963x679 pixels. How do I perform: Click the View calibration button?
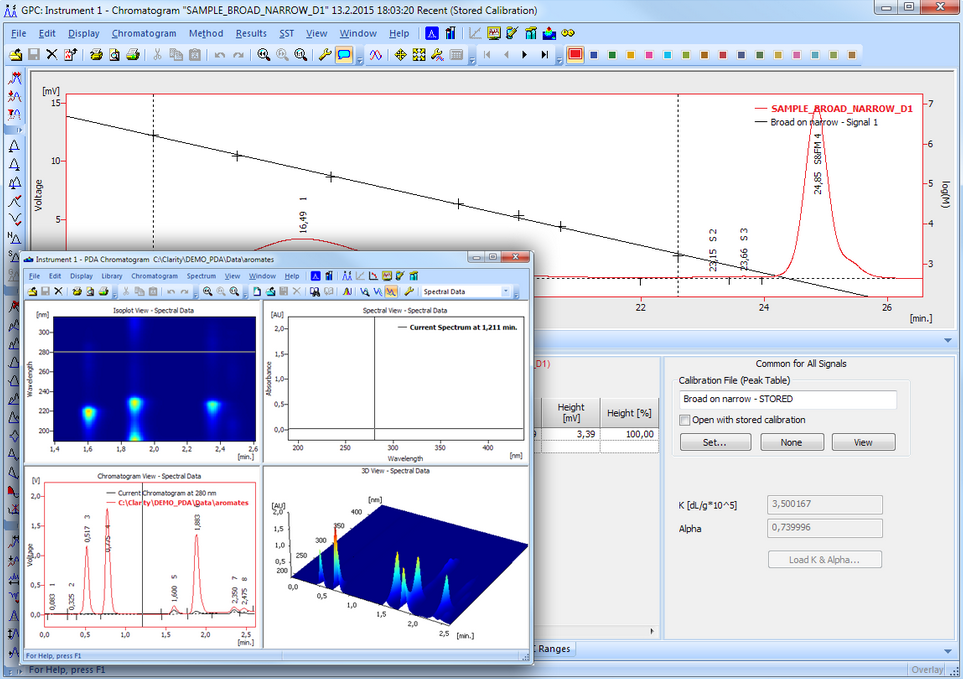click(863, 442)
